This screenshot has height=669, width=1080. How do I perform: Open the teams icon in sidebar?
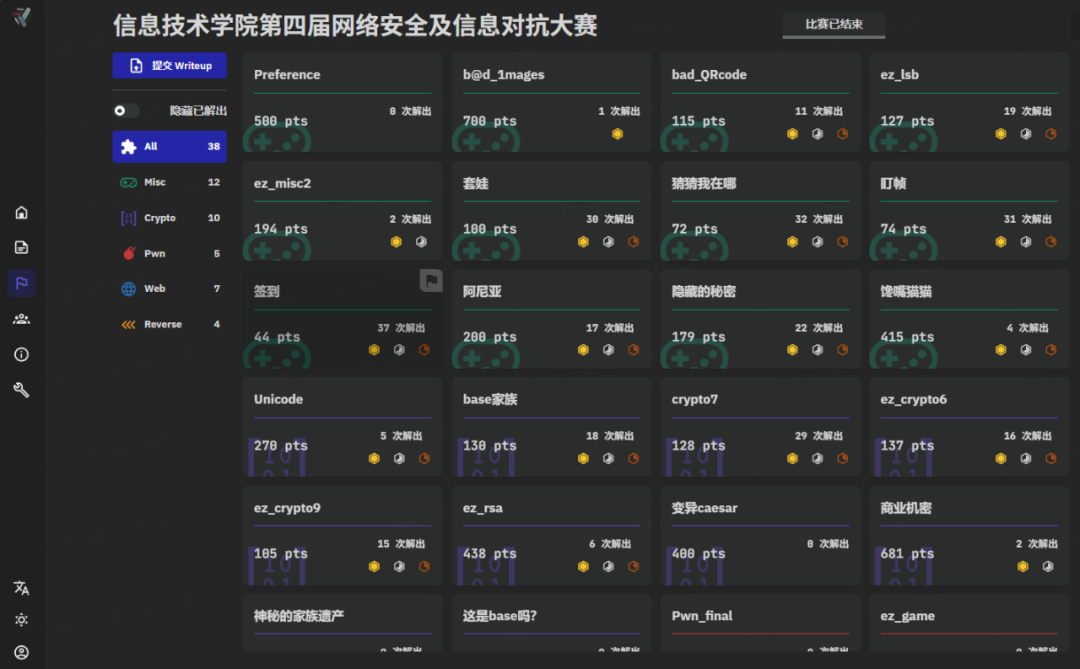point(21,319)
